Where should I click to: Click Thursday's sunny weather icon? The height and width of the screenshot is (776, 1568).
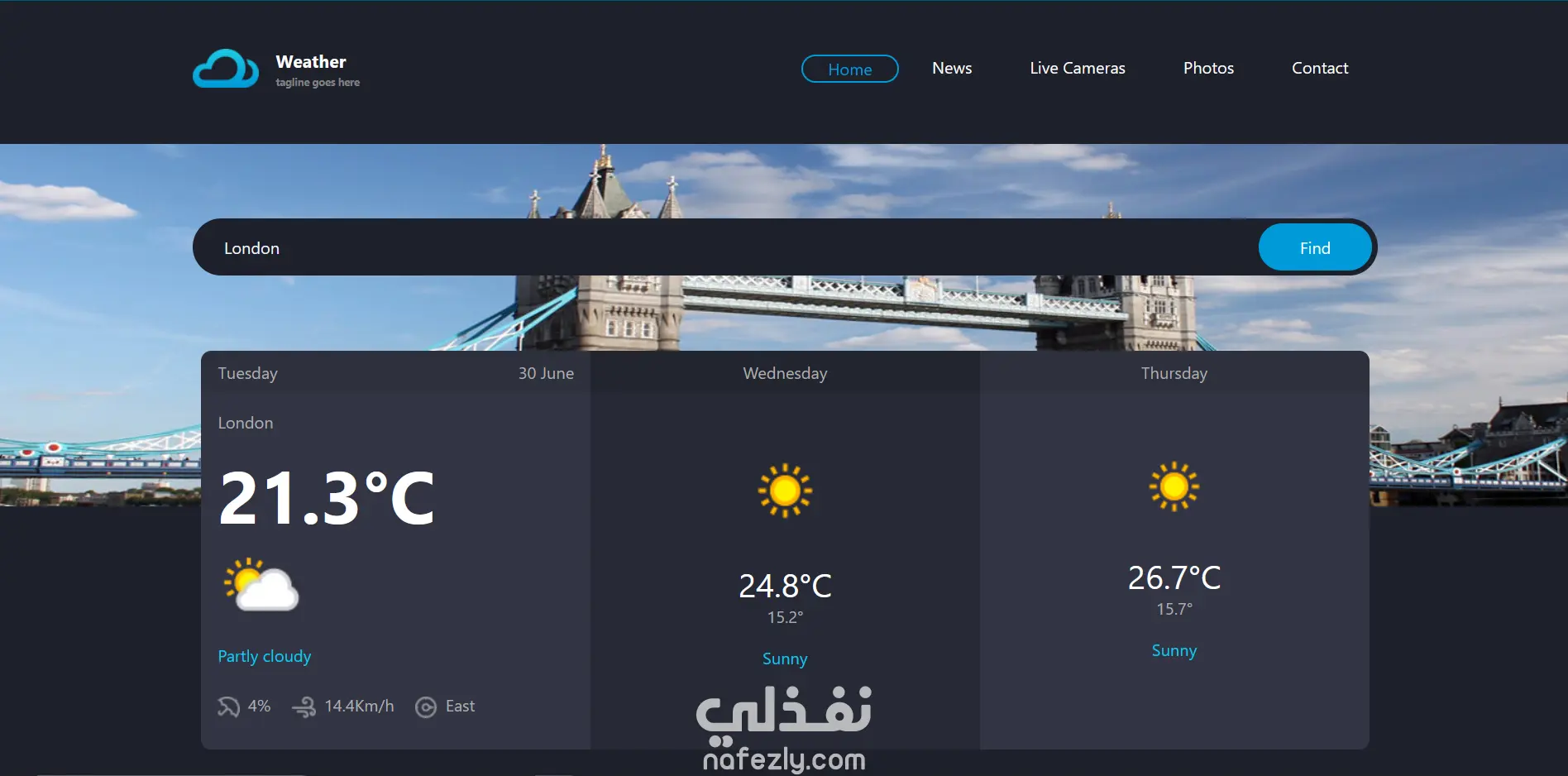click(x=1174, y=486)
